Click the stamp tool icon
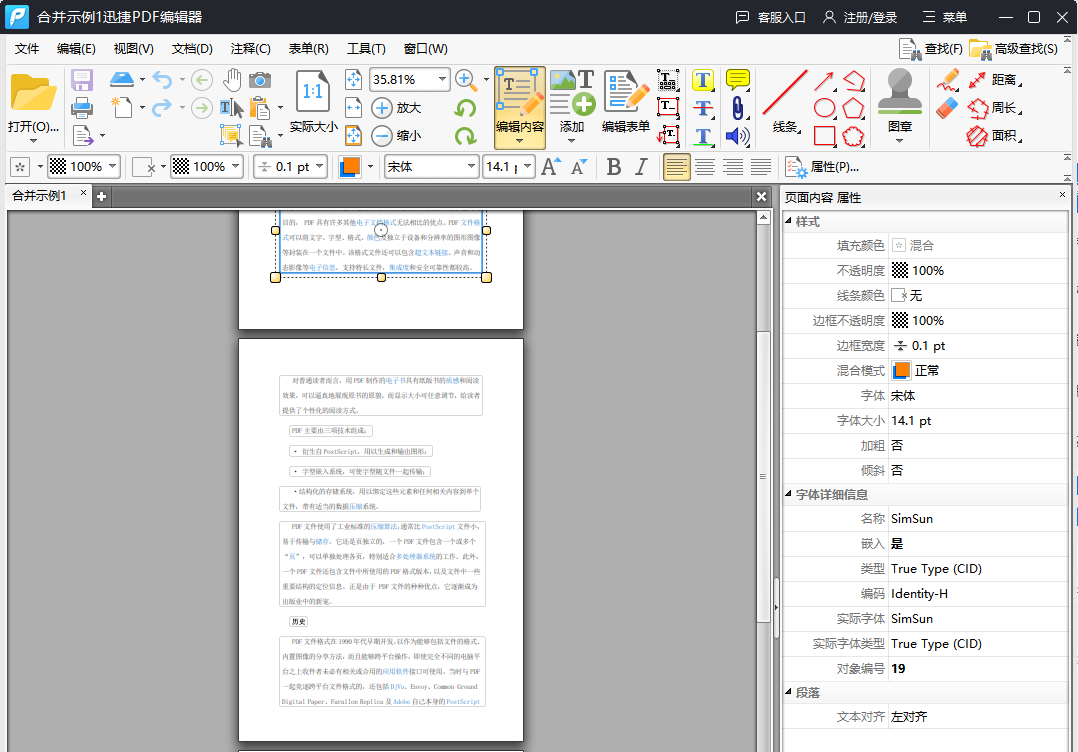Viewport: 1078px width, 752px height. 900,93
